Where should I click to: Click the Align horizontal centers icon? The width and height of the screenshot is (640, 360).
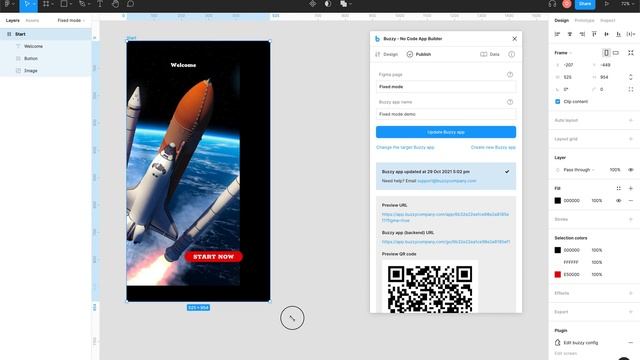pos(570,34)
